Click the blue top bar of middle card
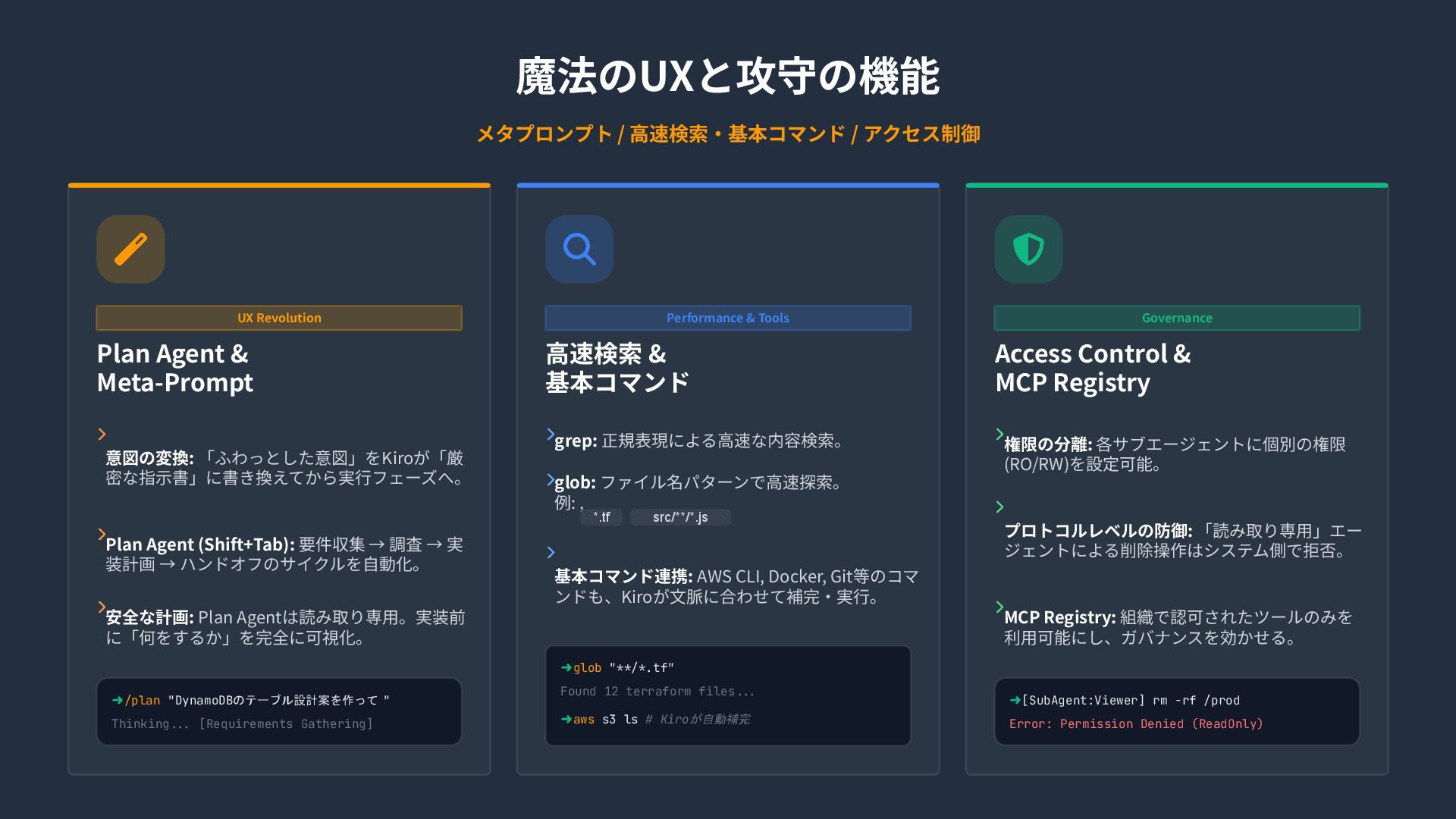The image size is (1456, 819). coord(728,185)
